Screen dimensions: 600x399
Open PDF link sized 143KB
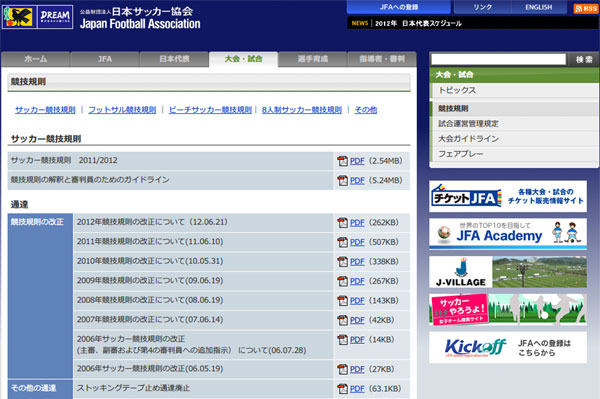pos(357,300)
